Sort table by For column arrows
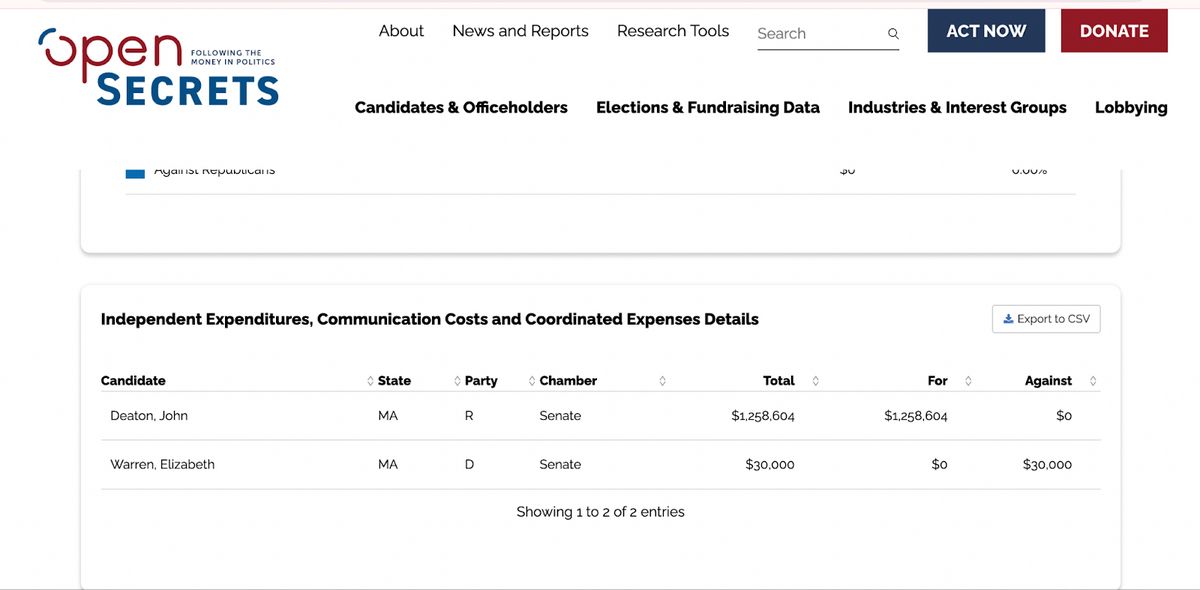 [x=967, y=381]
